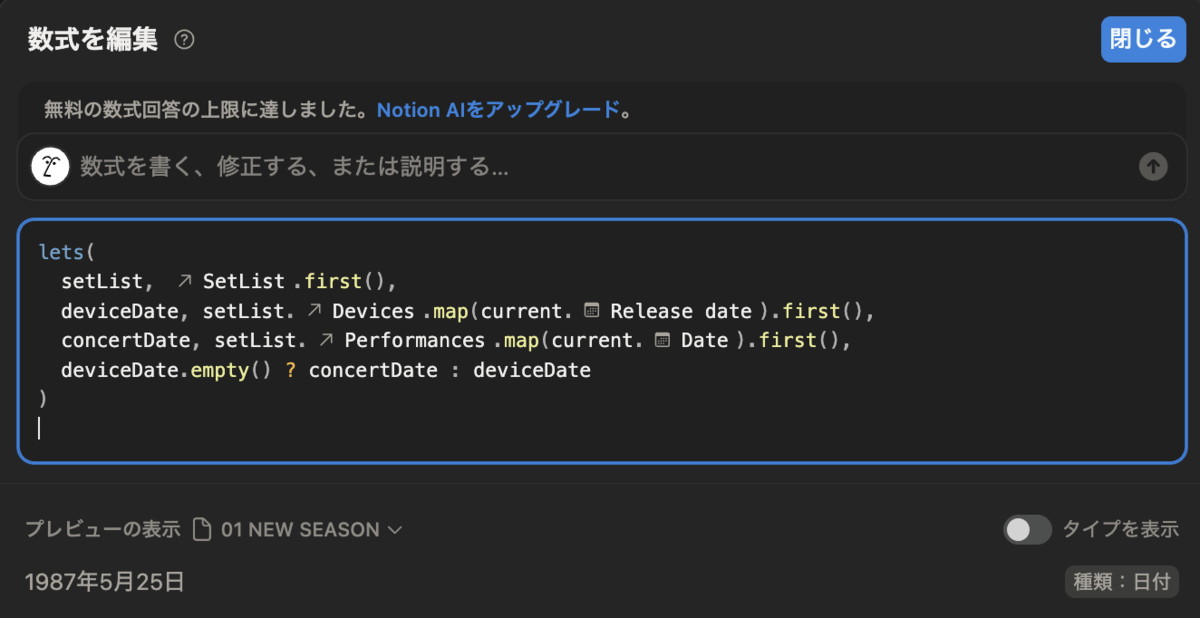Select the SetList relation property token

tap(233, 283)
